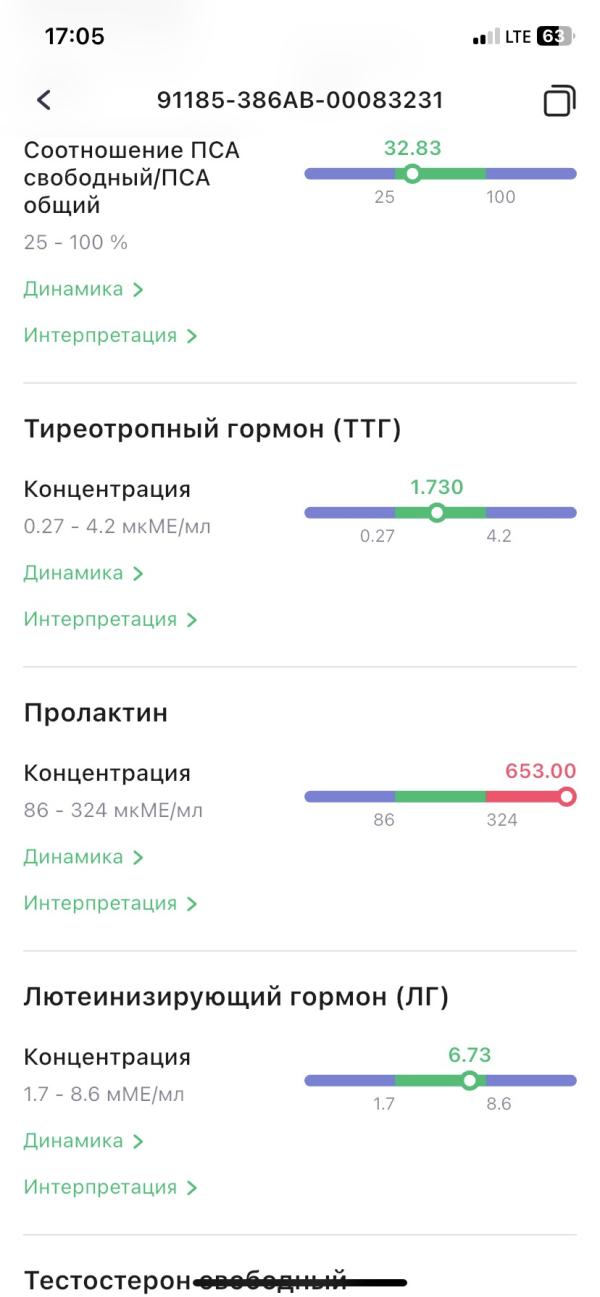
Task: Open Интерпретация for Пролактин
Action: pos(110,903)
